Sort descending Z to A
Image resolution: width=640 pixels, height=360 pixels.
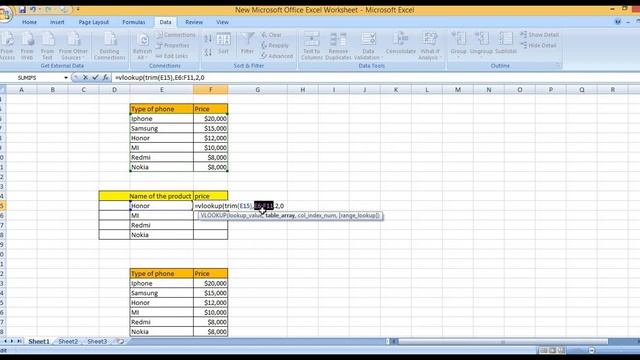208,52
